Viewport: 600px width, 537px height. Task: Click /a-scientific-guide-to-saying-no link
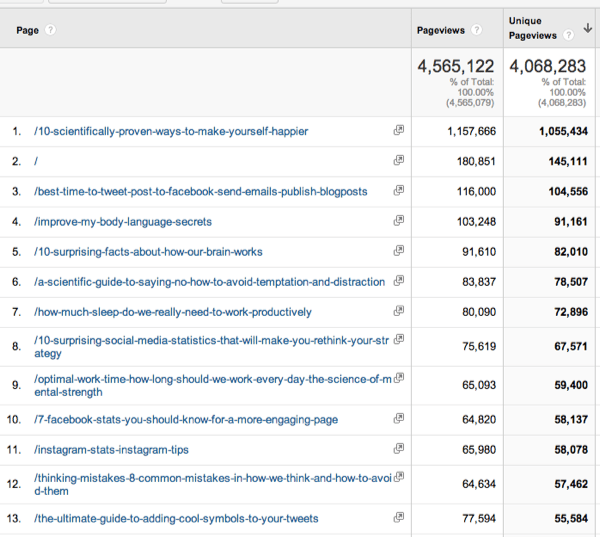tap(209, 282)
